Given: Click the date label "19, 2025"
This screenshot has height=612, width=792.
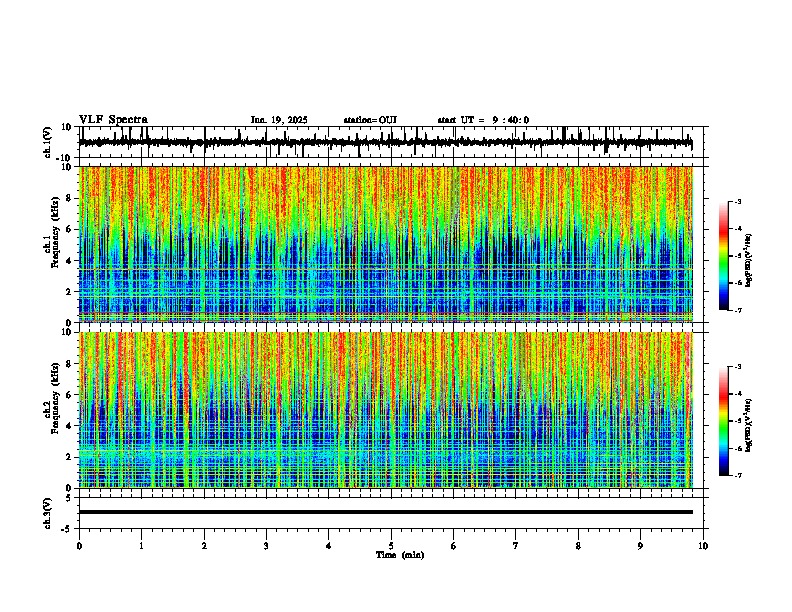Looking at the screenshot, I should click(287, 120).
